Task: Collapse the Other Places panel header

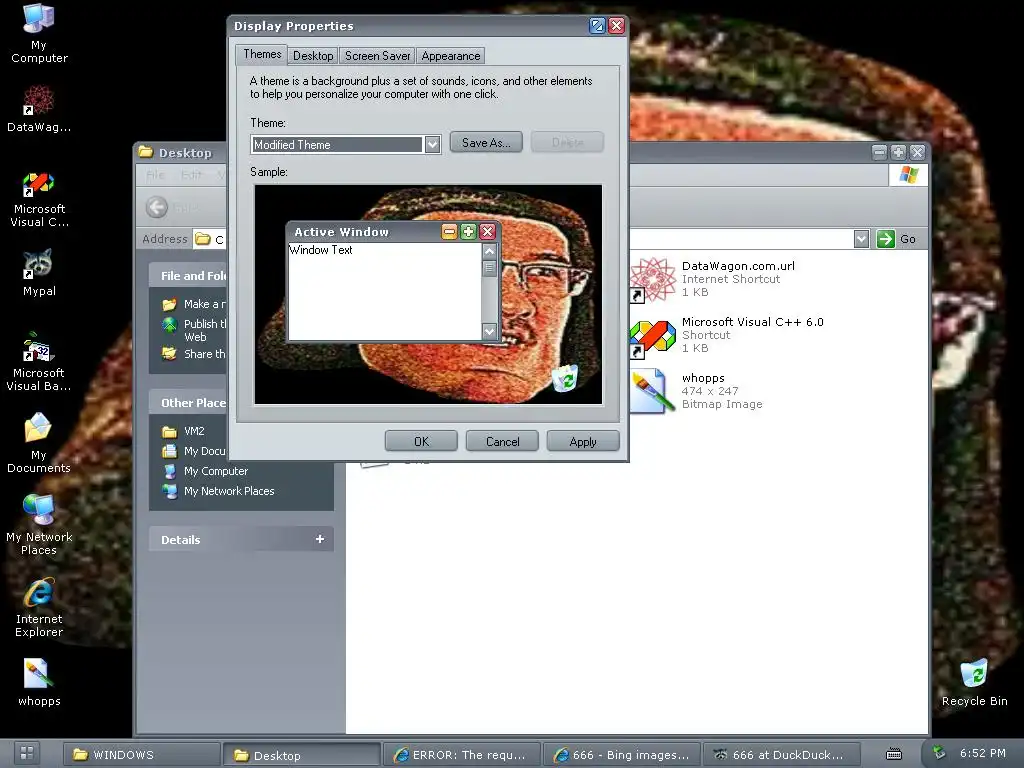Action: tap(189, 403)
